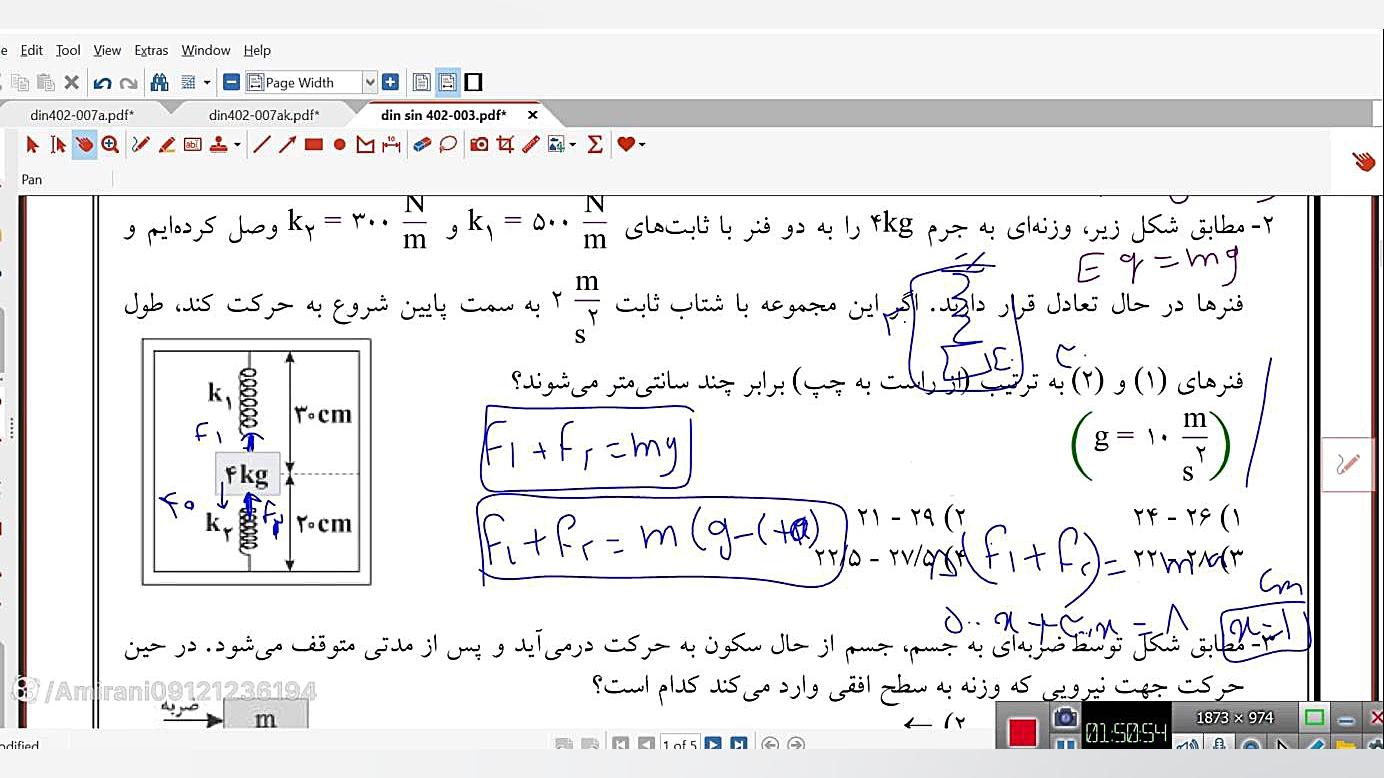This screenshot has width=1384, height=778.
Task: Click the Sigma formula tool
Action: click(x=595, y=145)
